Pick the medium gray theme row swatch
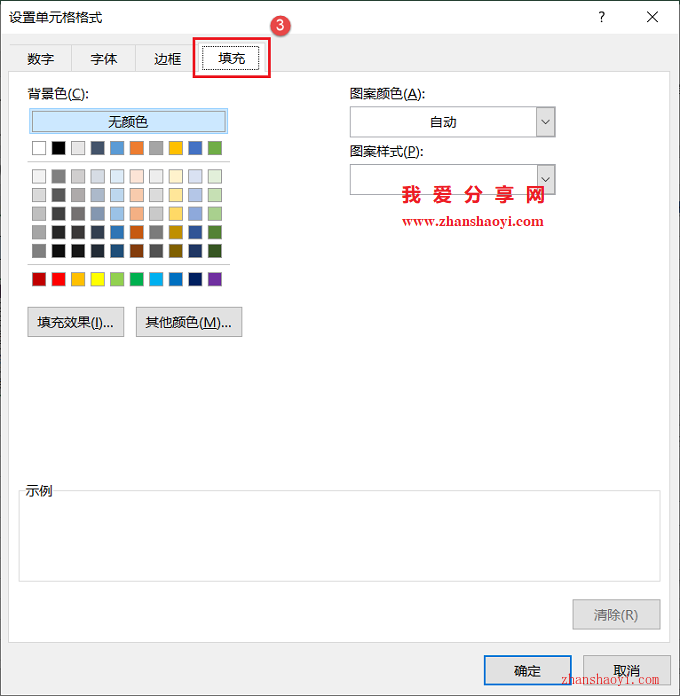 pos(156,148)
